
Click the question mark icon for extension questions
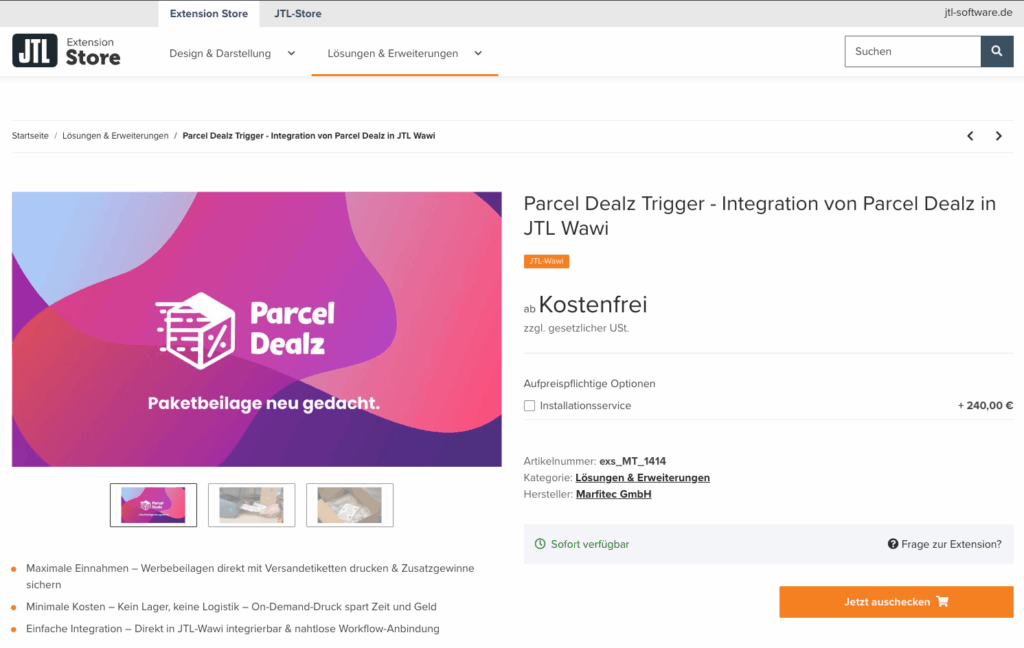(893, 544)
